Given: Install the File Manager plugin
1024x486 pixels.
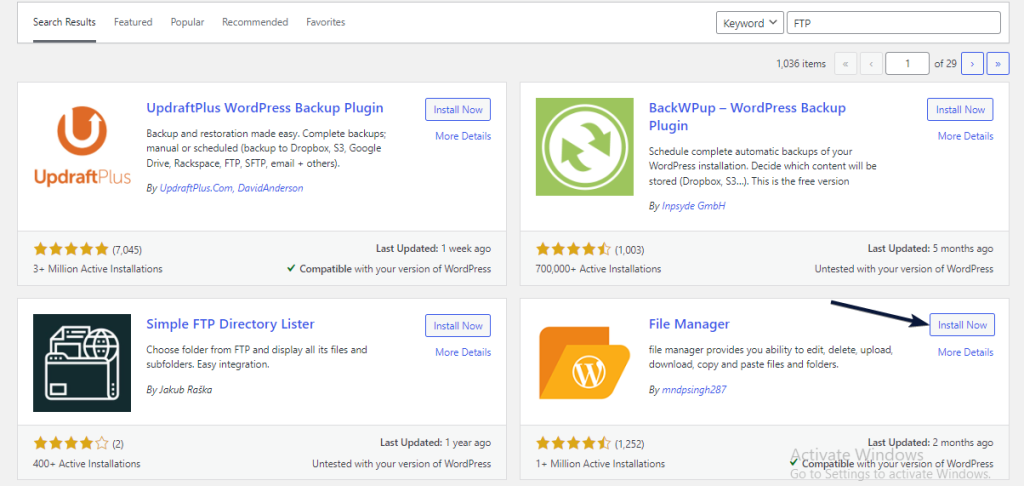Looking at the screenshot, I should (x=962, y=325).
